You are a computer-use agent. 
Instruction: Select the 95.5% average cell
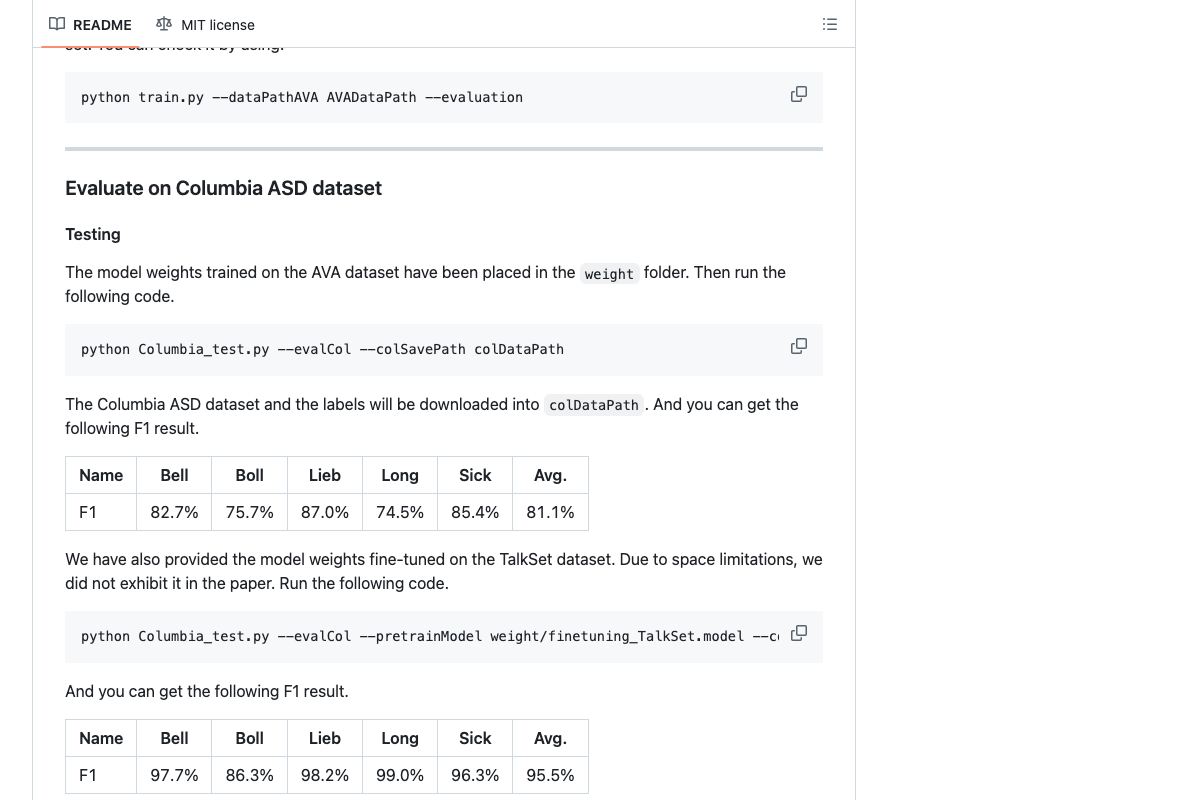pyautogui.click(x=550, y=775)
